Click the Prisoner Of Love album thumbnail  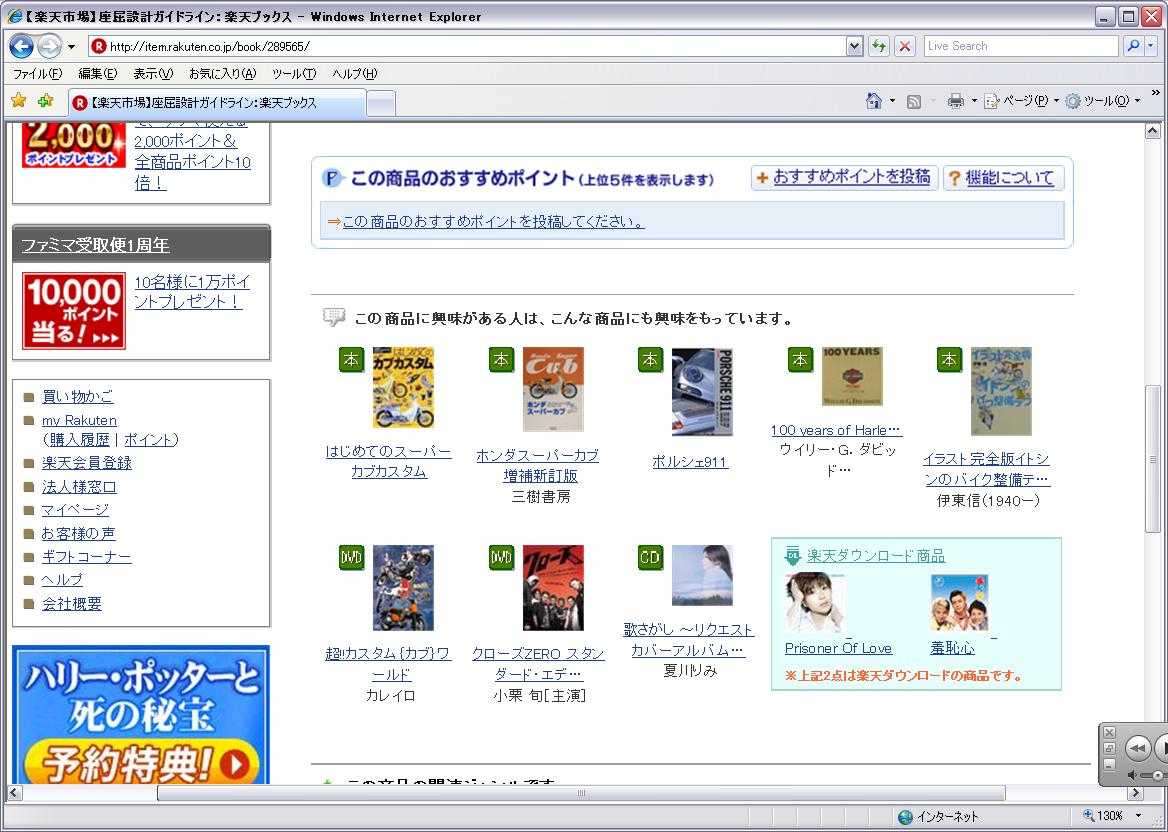[815, 603]
